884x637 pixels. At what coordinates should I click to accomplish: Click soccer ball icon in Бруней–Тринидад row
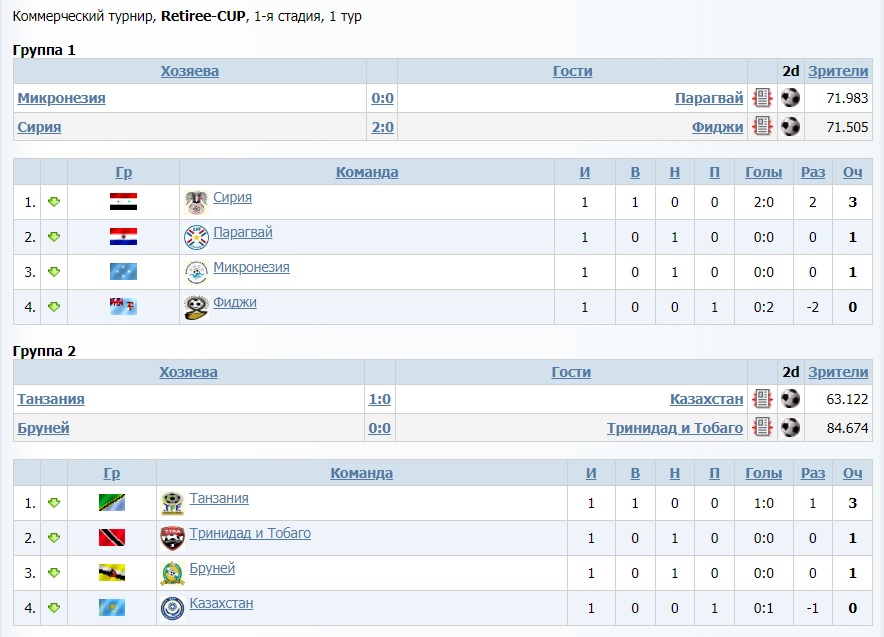pyautogui.click(x=791, y=428)
